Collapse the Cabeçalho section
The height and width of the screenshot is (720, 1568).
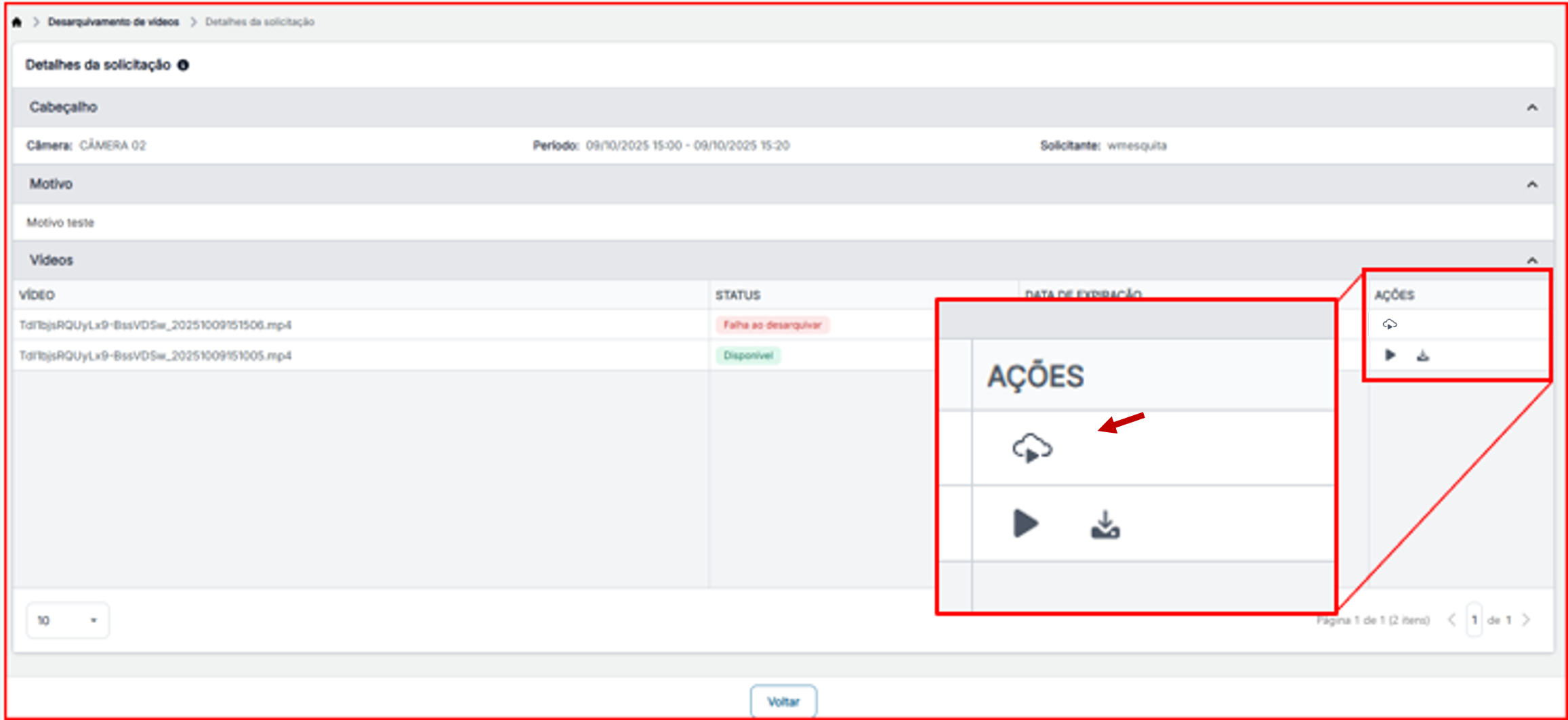(x=1532, y=108)
